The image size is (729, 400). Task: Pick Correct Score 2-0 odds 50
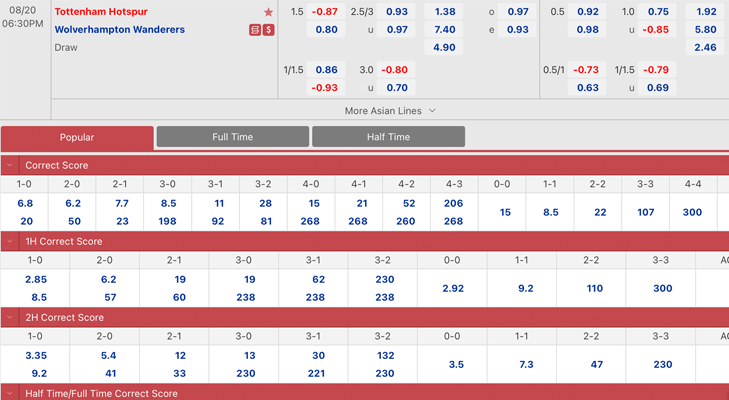(74, 221)
